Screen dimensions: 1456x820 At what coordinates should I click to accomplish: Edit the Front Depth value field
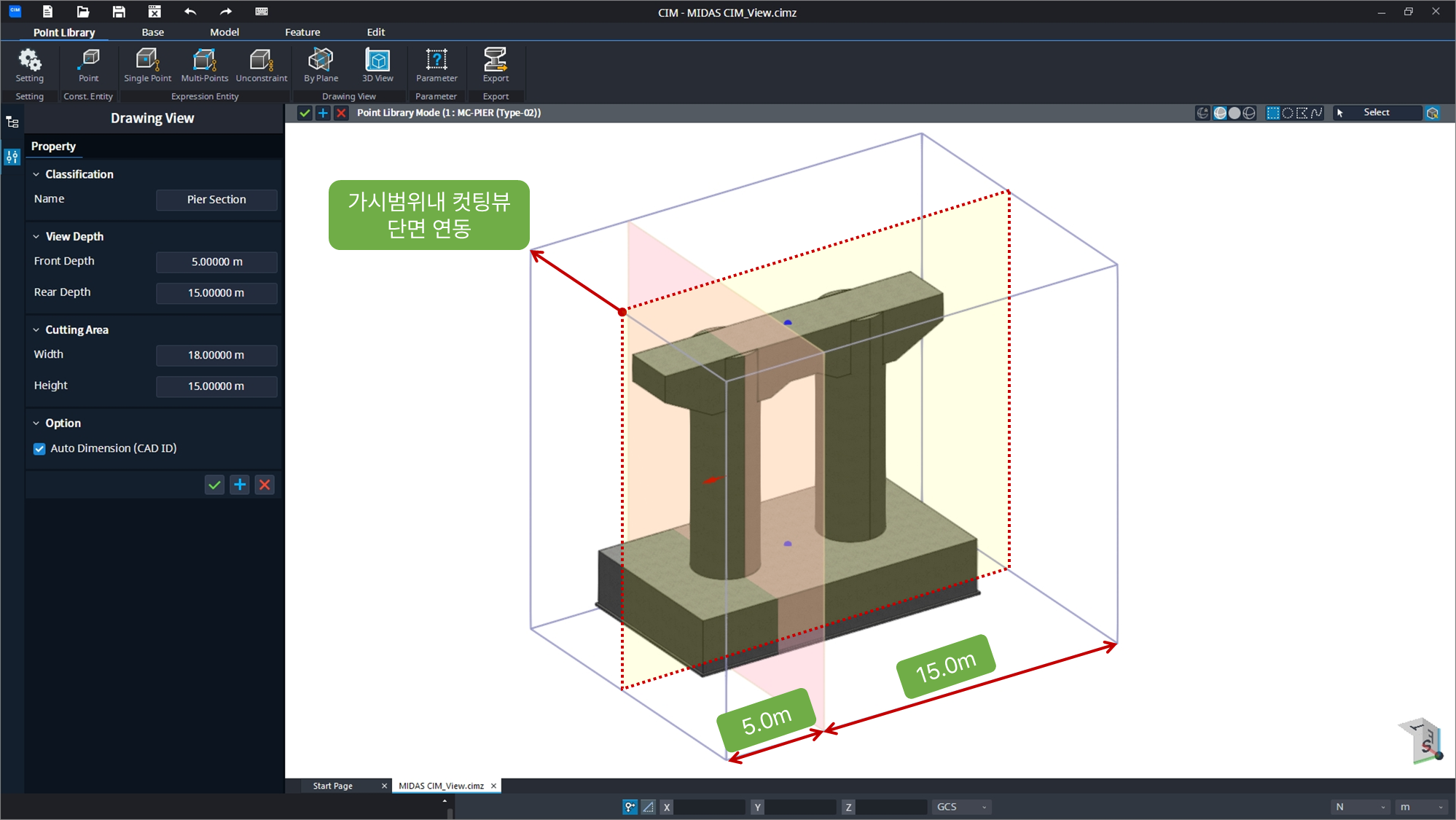point(216,262)
